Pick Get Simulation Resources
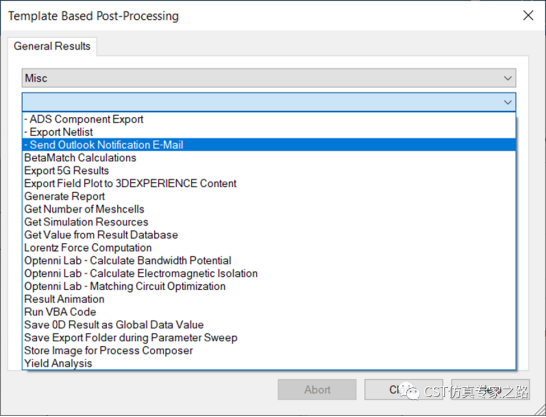This screenshot has width=546, height=417. [x=268, y=222]
